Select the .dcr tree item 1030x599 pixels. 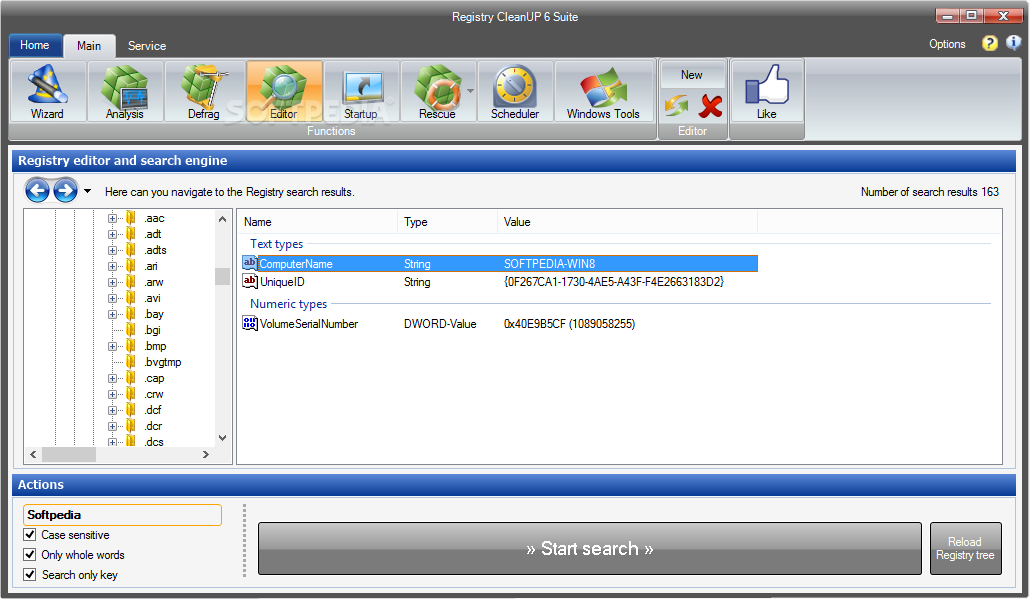(153, 426)
